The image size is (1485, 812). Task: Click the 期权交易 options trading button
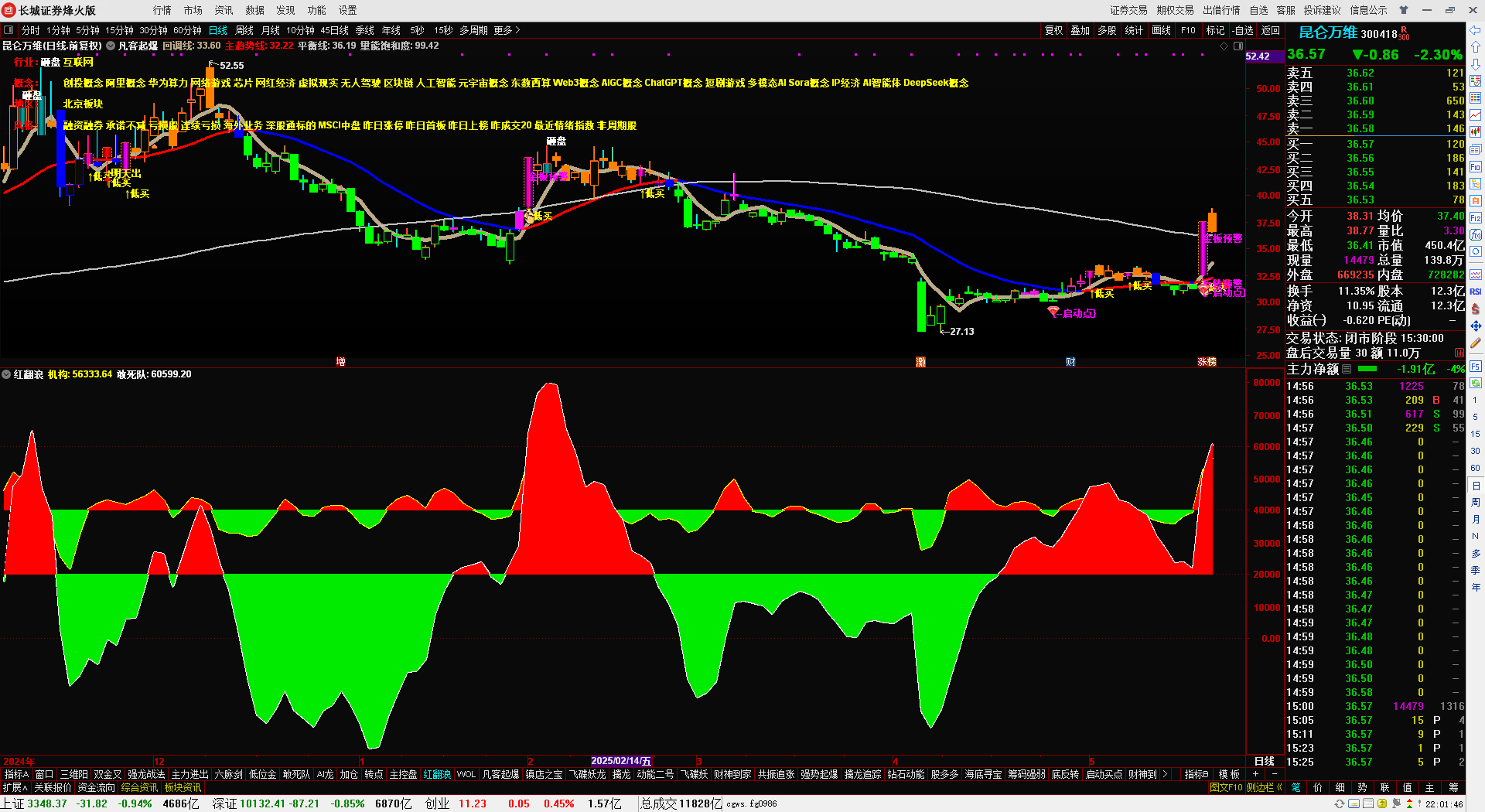(1176, 10)
